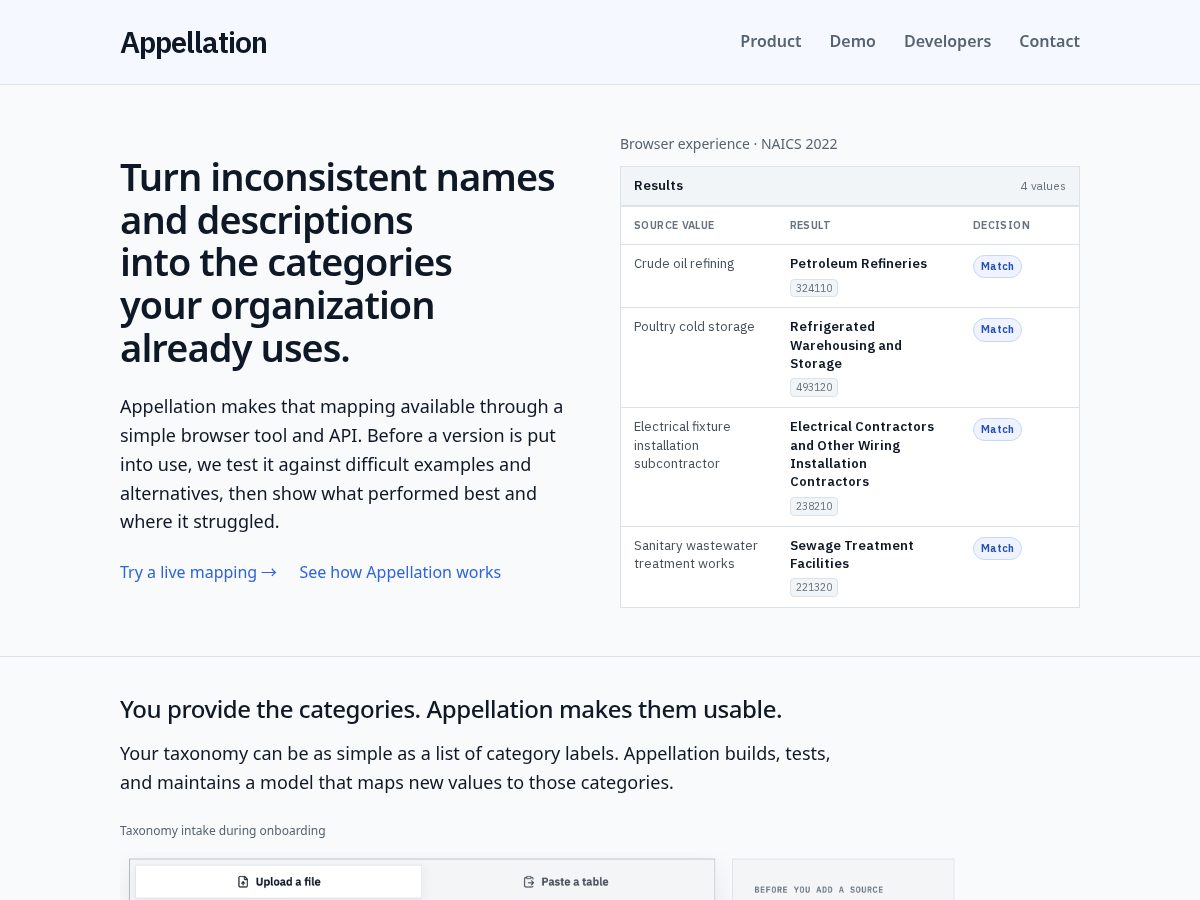Screen dimensions: 1200x900
Task: Open the Product nav item
Action: tap(770, 41)
